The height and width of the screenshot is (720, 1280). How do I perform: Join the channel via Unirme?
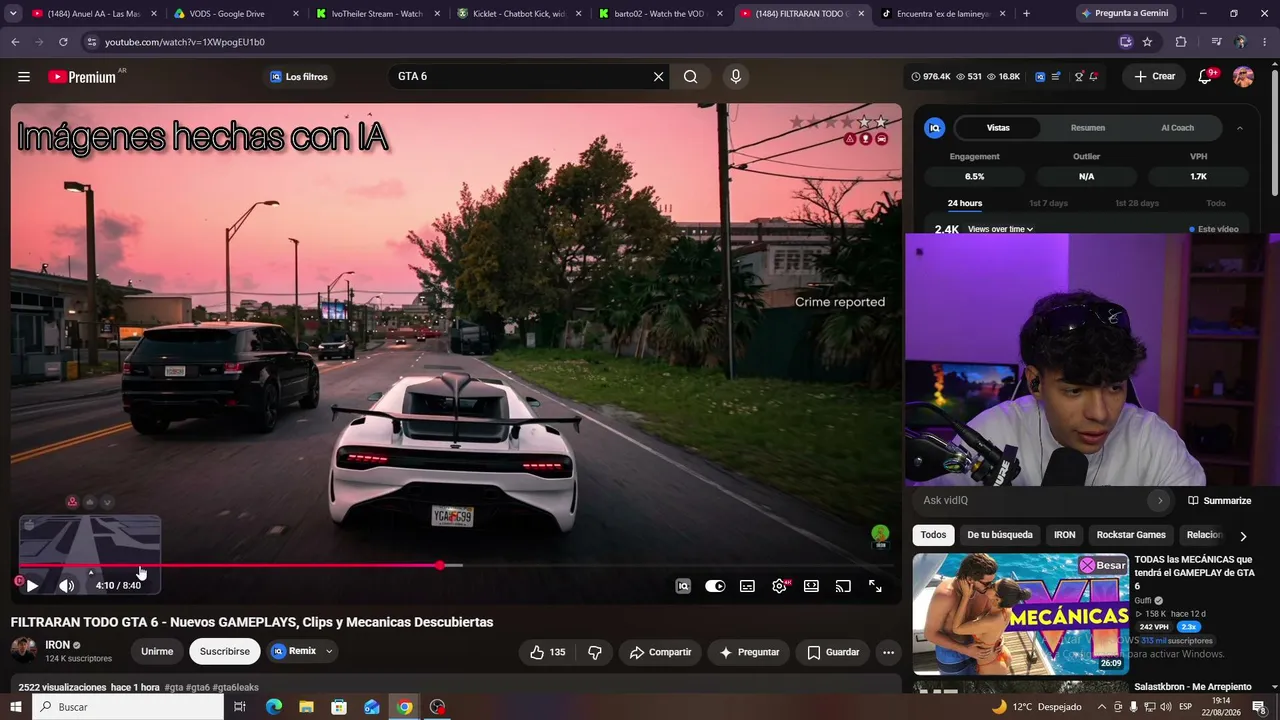(157, 652)
